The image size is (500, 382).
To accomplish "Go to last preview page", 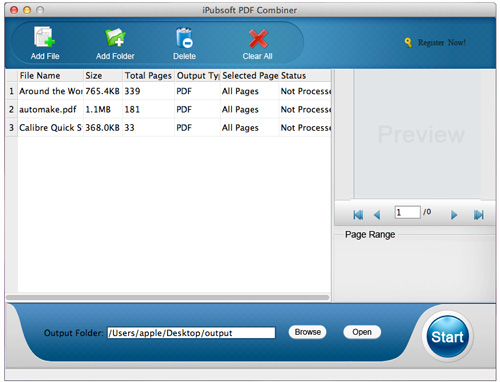I will (x=479, y=215).
